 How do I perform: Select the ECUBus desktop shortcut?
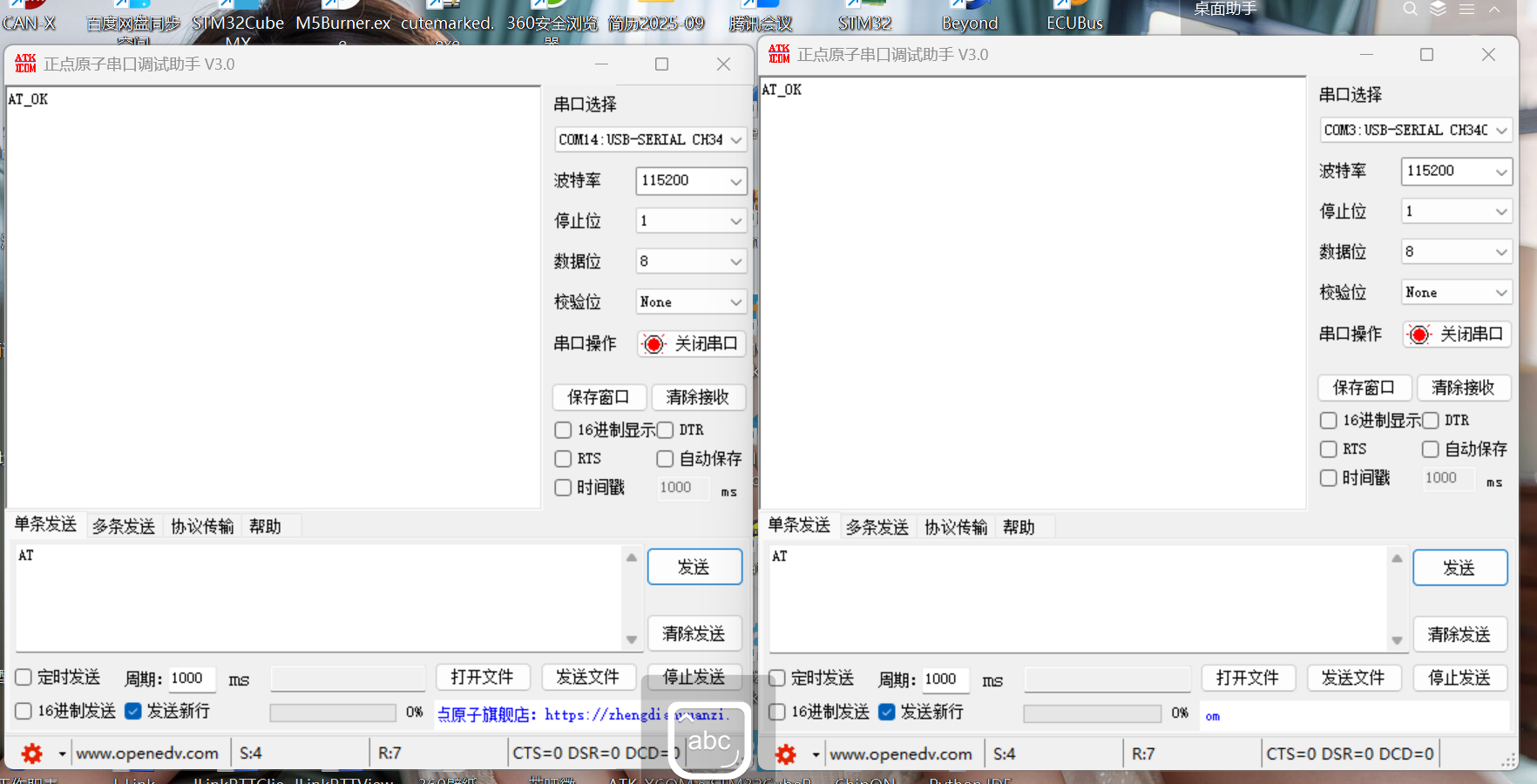[1074, 17]
